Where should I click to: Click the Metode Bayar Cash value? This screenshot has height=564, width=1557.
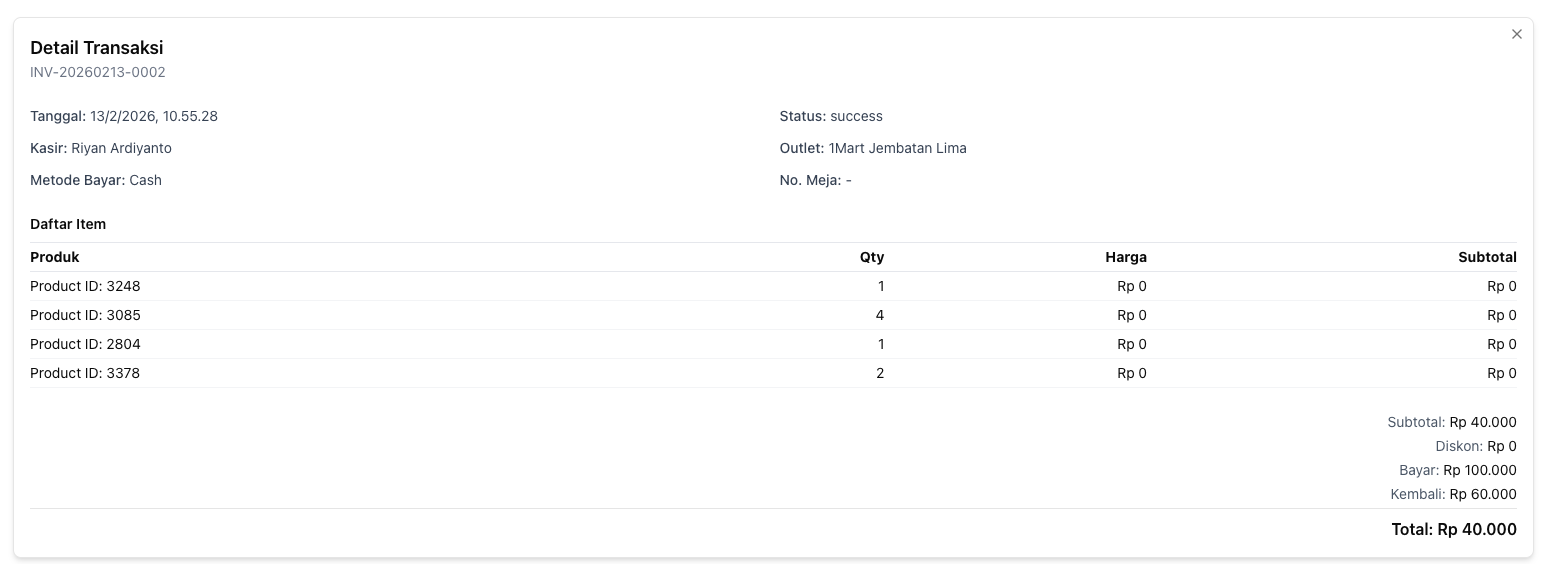145,180
